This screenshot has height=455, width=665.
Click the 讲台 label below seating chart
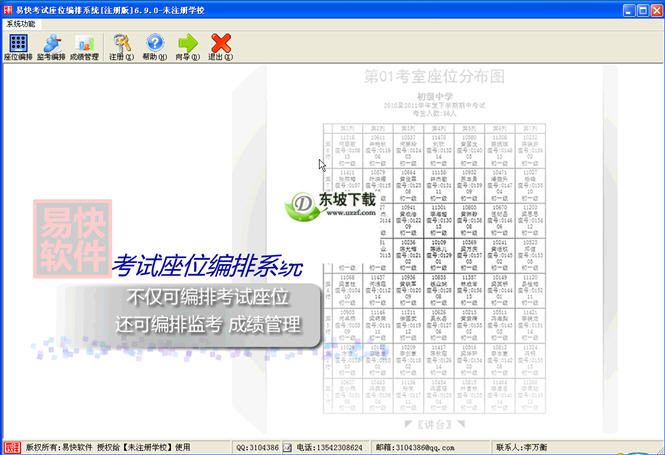click(435, 424)
